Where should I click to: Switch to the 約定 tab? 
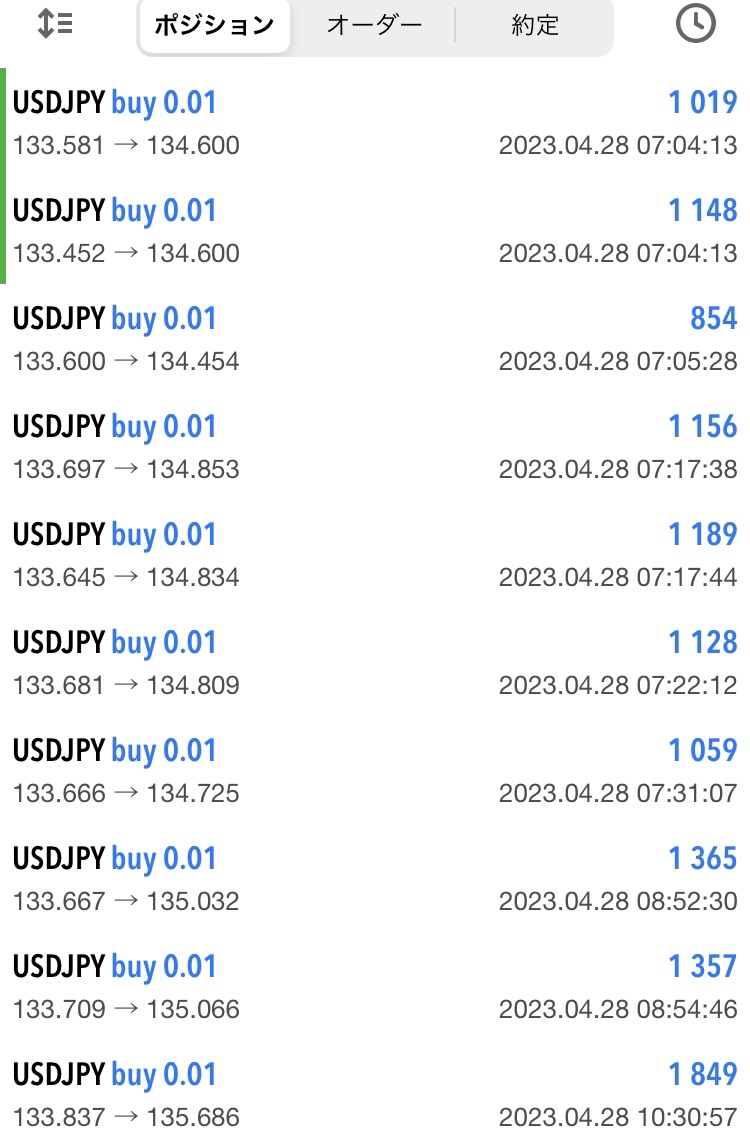pos(535,26)
